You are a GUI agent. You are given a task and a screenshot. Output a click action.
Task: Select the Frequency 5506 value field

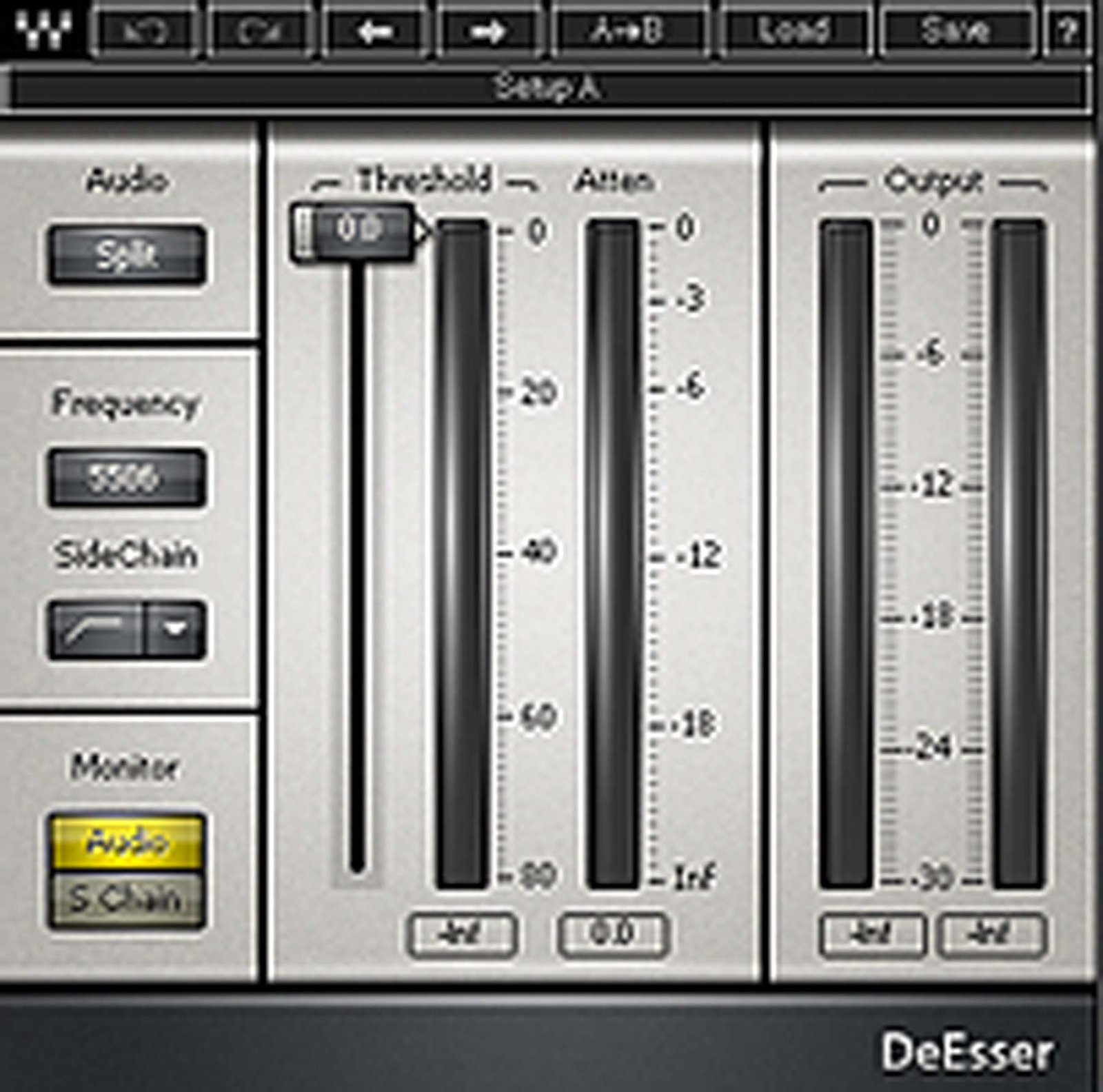127,478
